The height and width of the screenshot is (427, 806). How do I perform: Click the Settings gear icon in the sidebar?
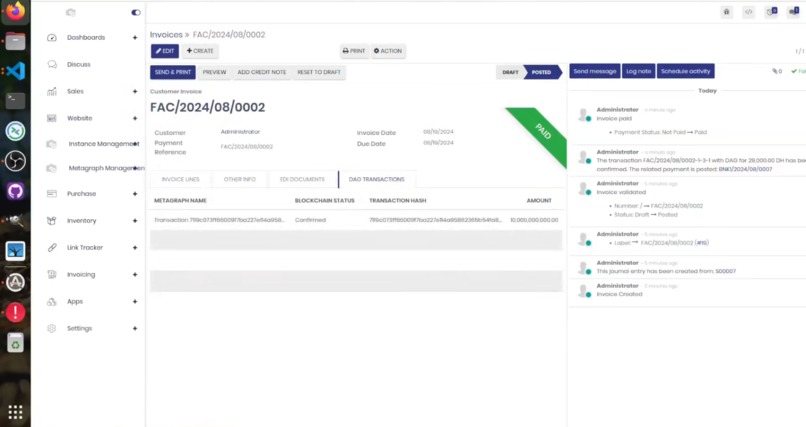[51, 328]
